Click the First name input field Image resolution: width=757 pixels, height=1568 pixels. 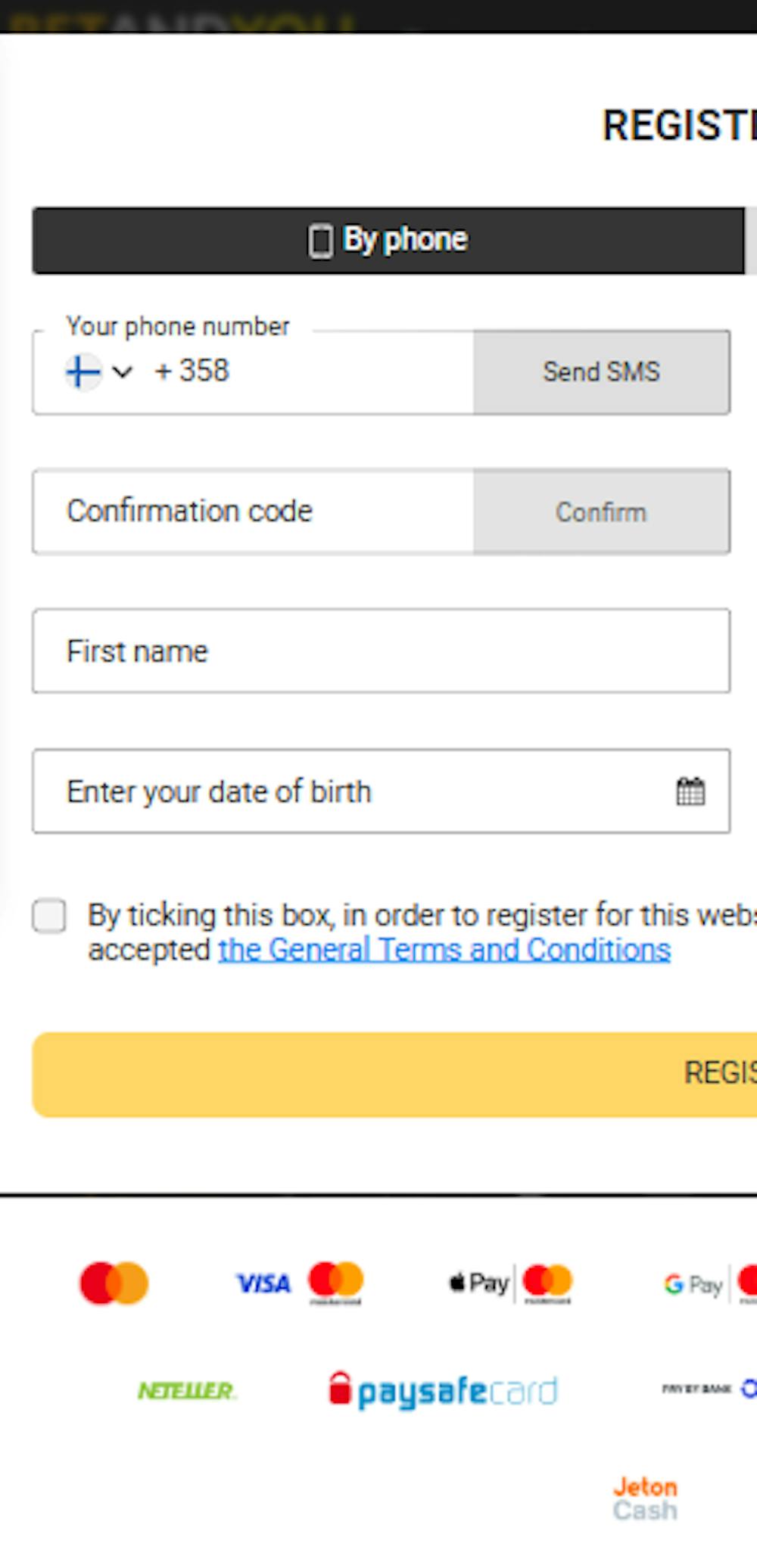382,651
